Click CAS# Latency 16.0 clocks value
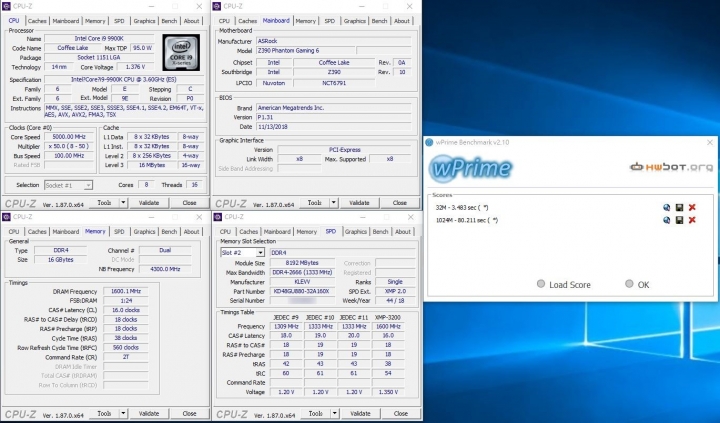The height and width of the screenshot is (423, 720). point(126,310)
